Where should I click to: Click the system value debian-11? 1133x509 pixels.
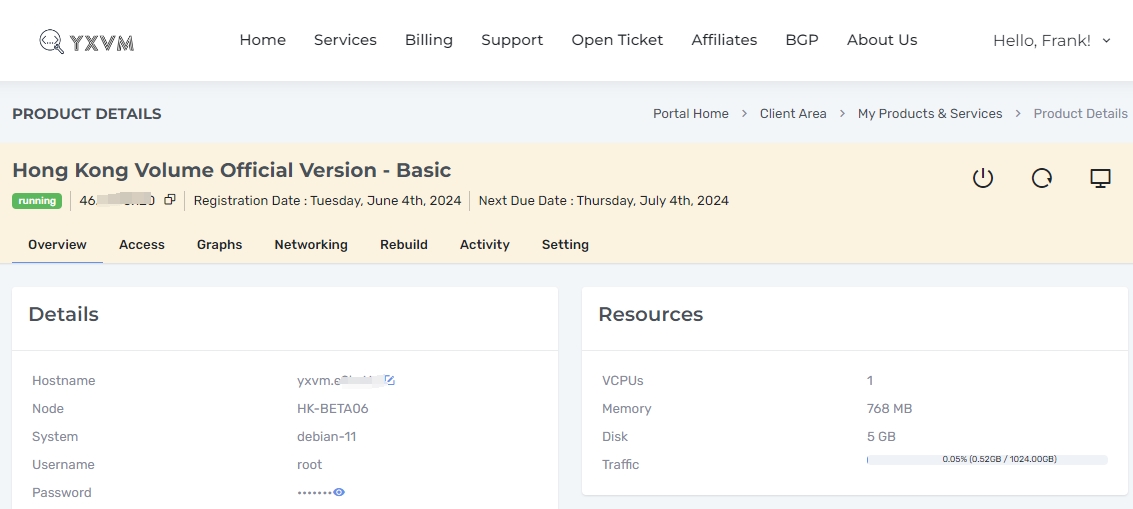327,437
